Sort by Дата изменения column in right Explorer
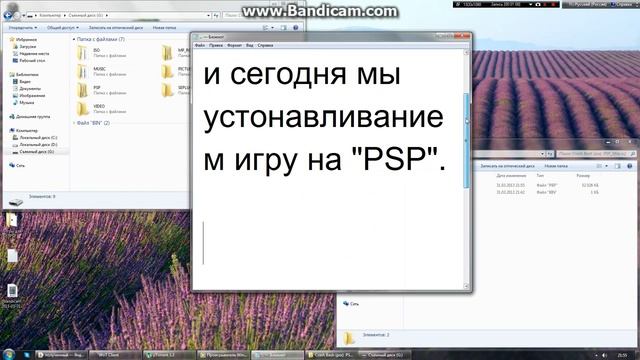The height and width of the screenshot is (360, 640). (511, 176)
